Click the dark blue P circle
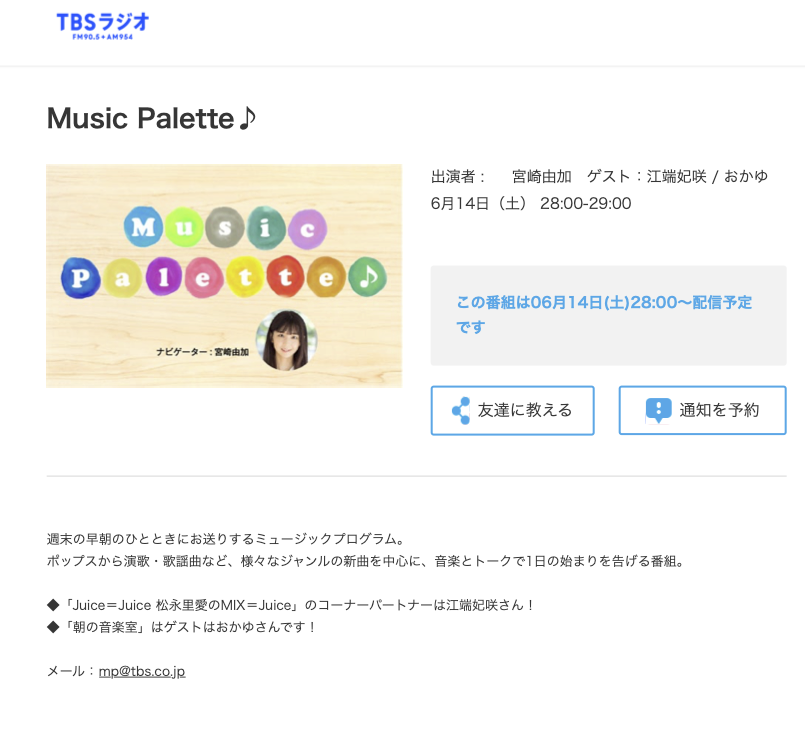The height and width of the screenshot is (729, 805). 81,278
